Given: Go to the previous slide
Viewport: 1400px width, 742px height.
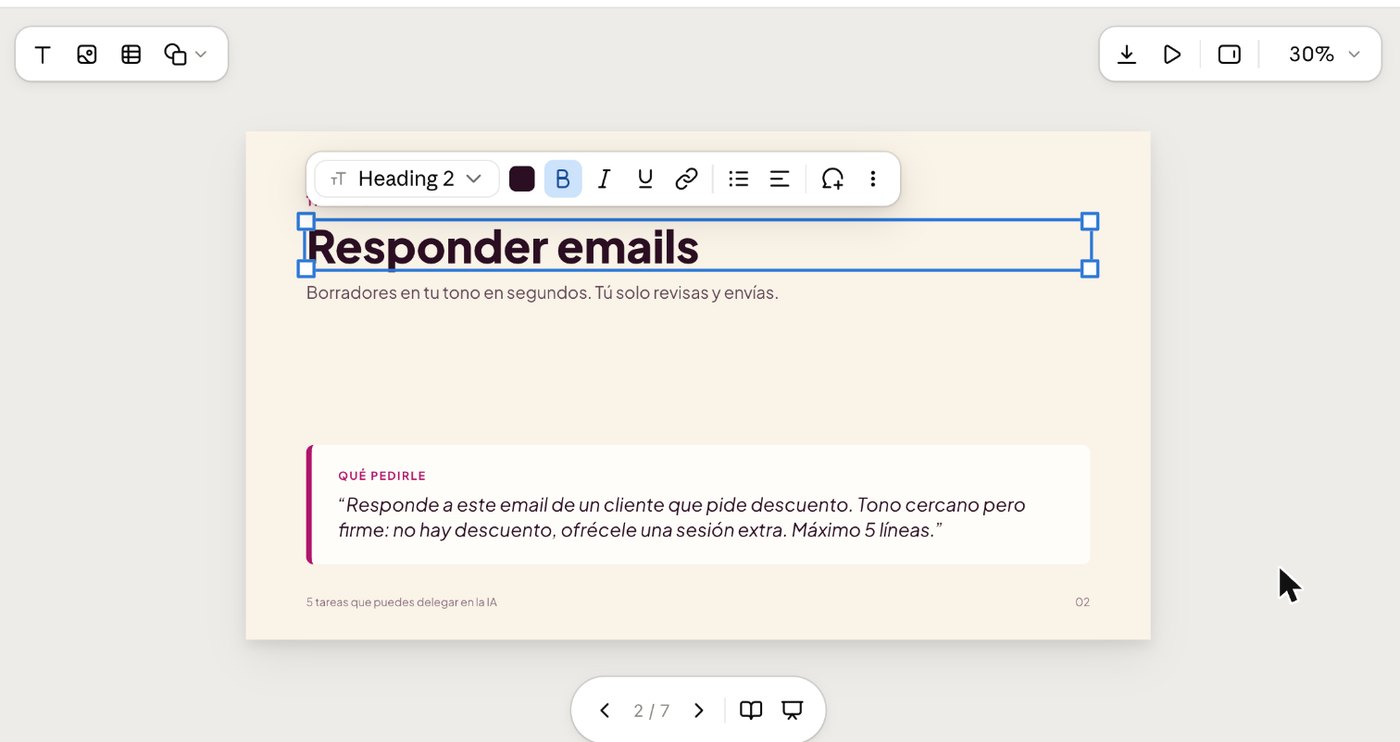Looking at the screenshot, I should click(605, 710).
